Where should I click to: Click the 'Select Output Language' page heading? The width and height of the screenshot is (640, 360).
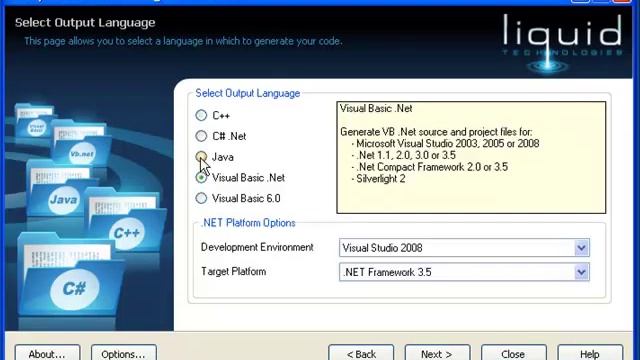point(85,22)
